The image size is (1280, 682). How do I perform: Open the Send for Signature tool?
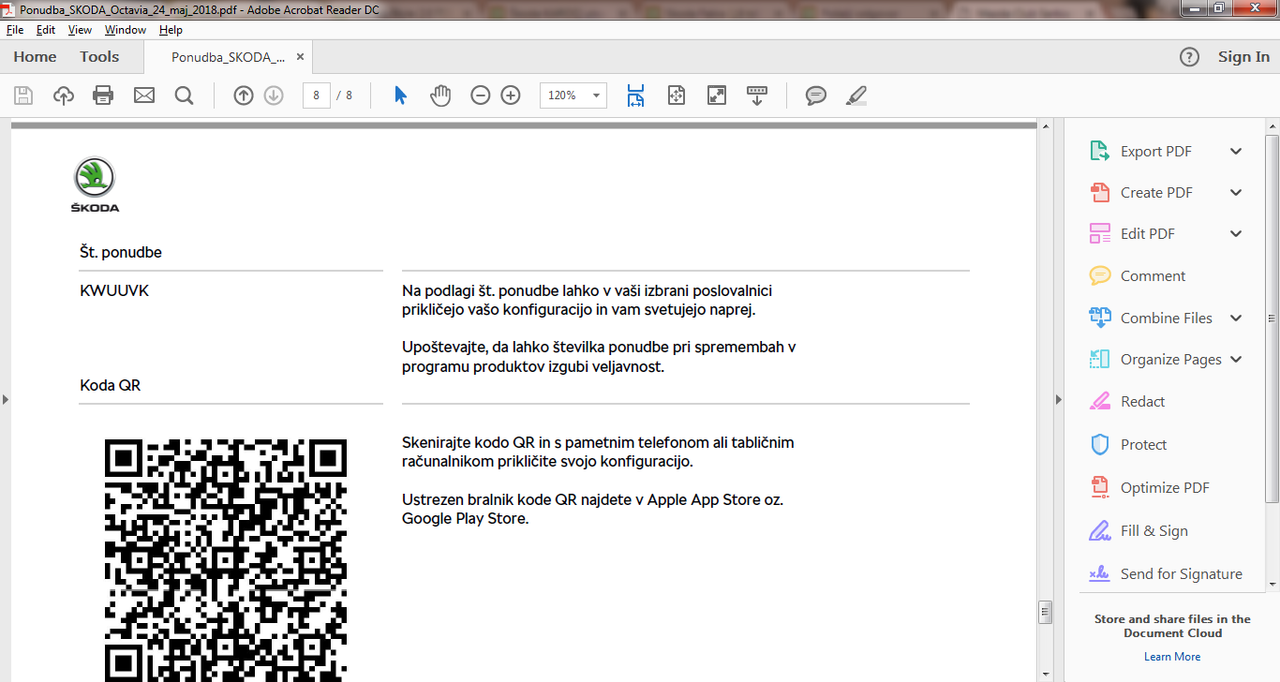click(1166, 574)
